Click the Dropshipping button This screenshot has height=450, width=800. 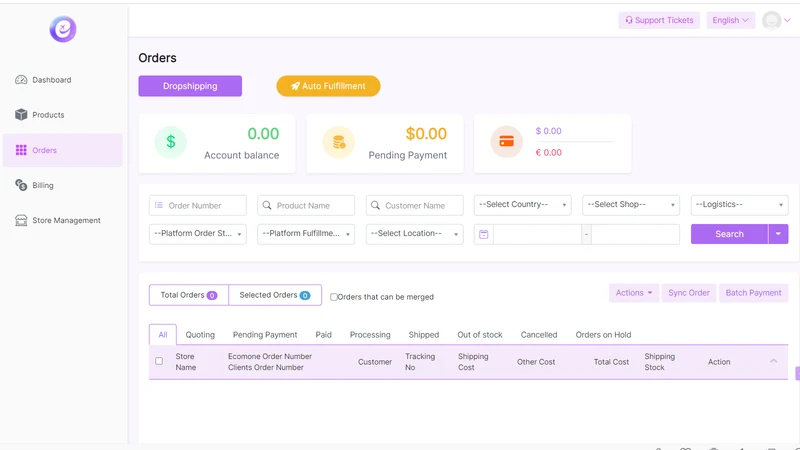click(190, 86)
